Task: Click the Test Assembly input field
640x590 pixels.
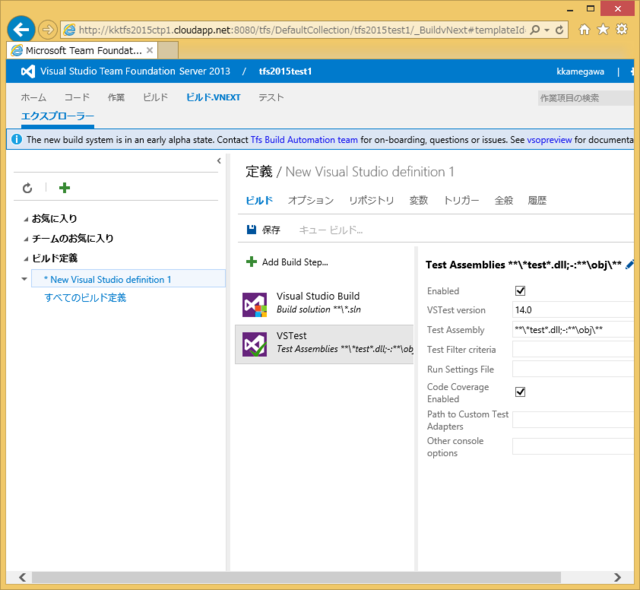Action: (573, 330)
